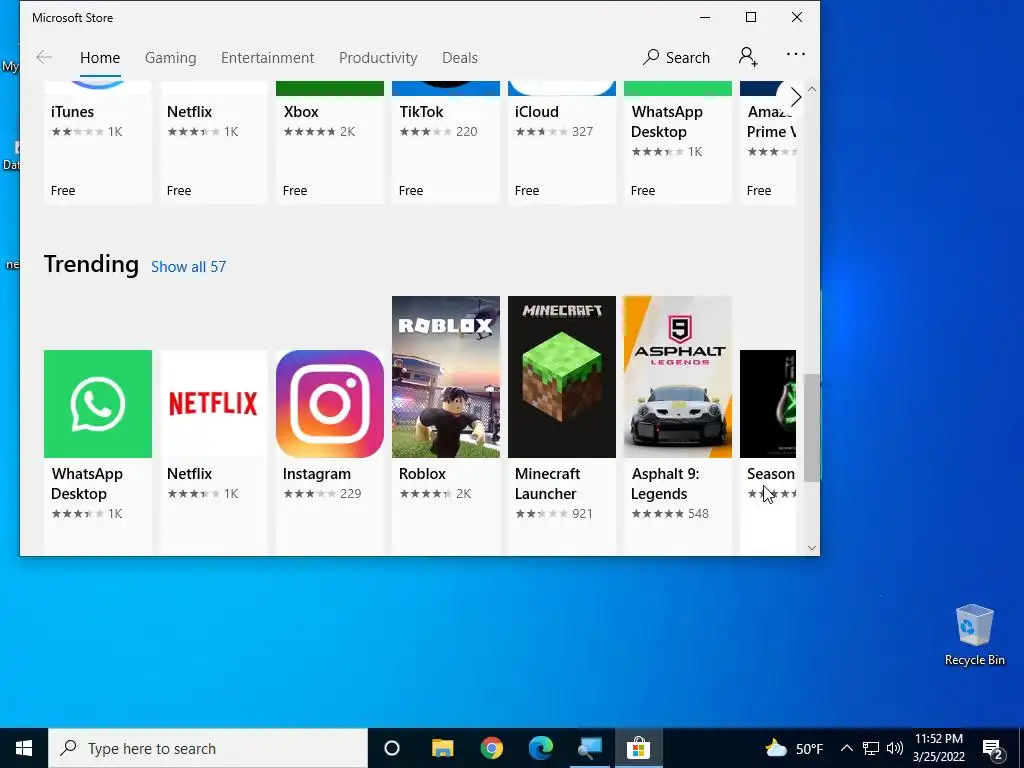
Task: Launch Google Chrome from taskbar
Action: coord(492,748)
